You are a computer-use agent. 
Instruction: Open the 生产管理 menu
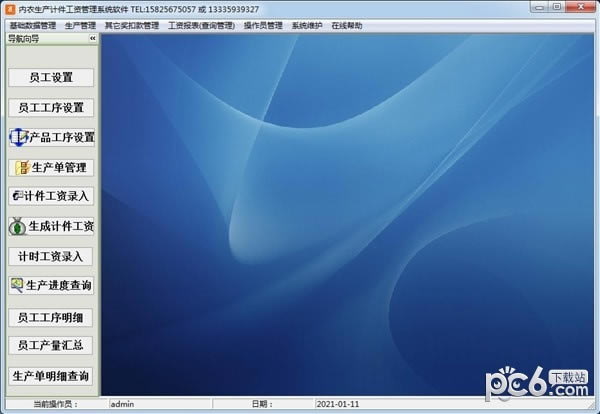pyautogui.click(x=80, y=25)
